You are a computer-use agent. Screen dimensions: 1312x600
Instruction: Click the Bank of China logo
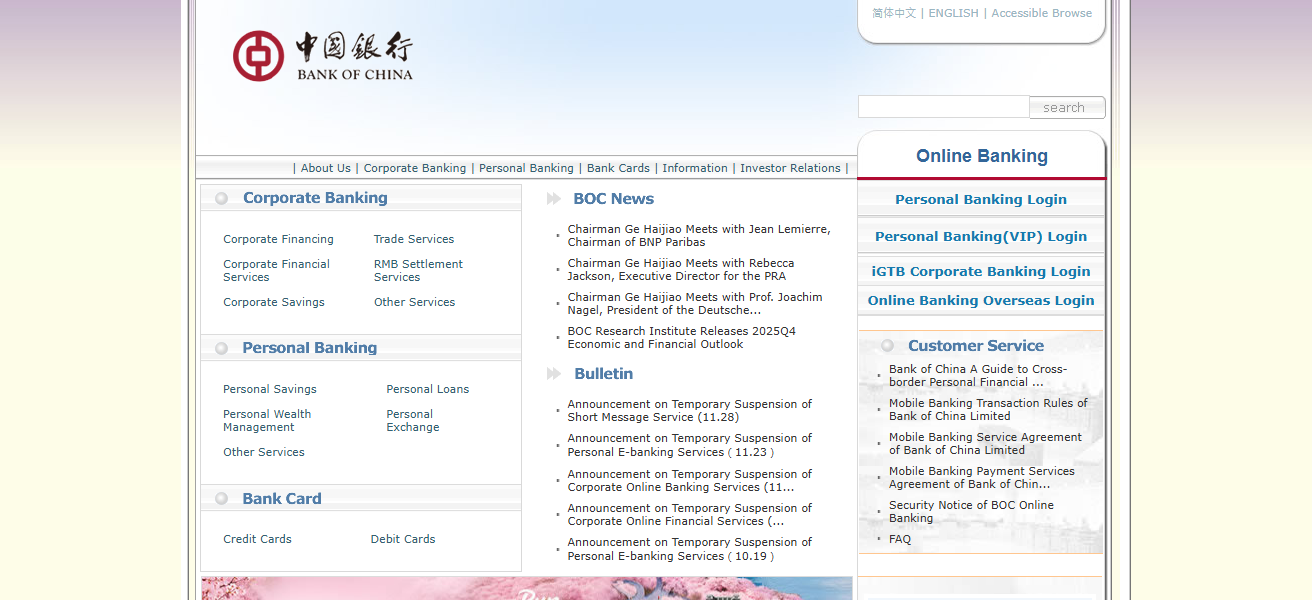[x=321, y=56]
